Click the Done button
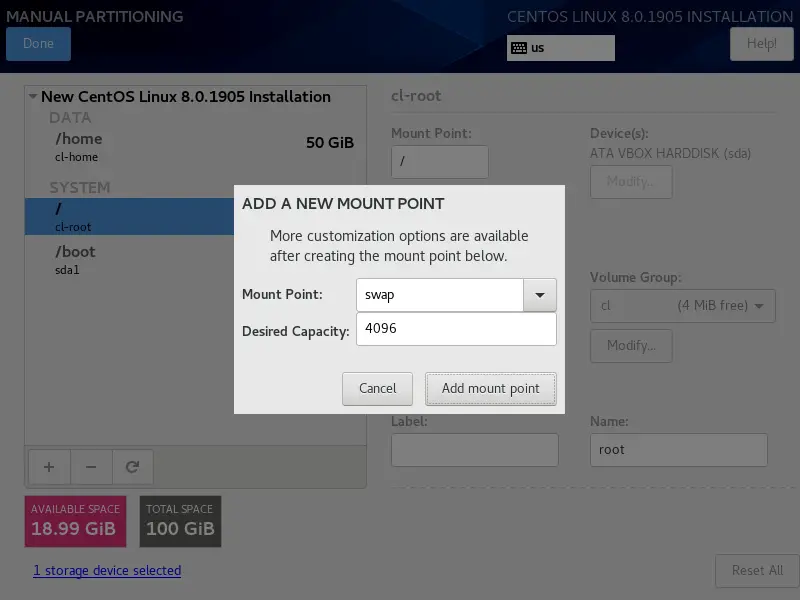 (x=38, y=44)
